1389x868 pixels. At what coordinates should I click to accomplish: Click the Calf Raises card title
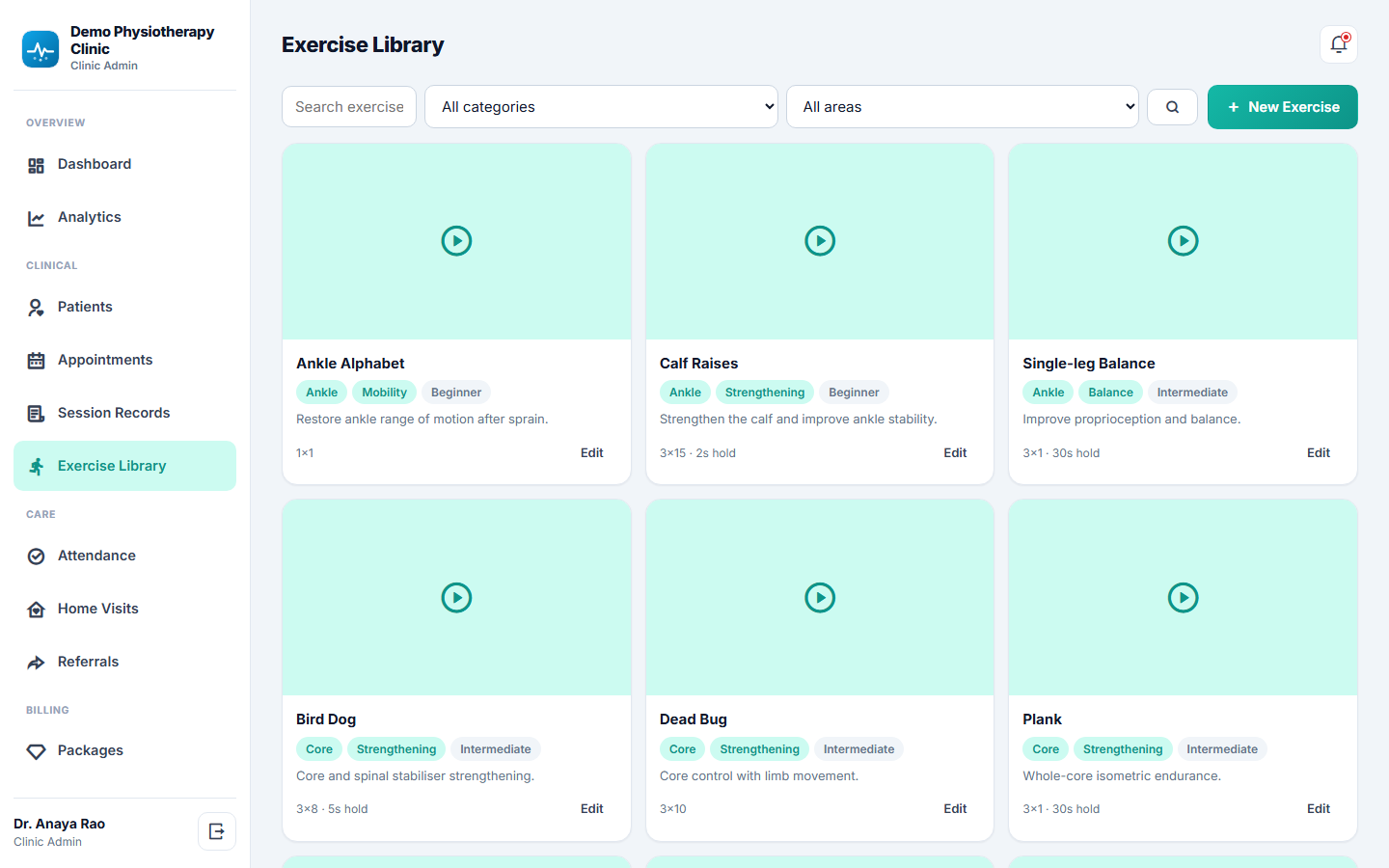pos(699,364)
